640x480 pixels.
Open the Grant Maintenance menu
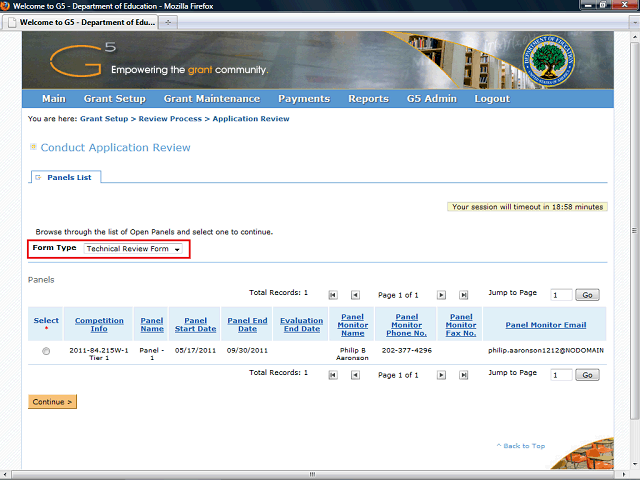(211, 99)
